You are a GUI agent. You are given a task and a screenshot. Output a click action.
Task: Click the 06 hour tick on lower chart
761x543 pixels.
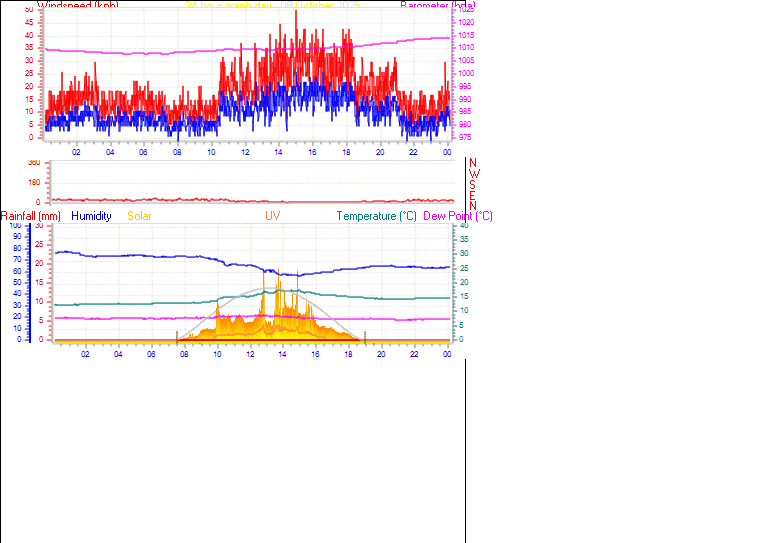point(151,354)
